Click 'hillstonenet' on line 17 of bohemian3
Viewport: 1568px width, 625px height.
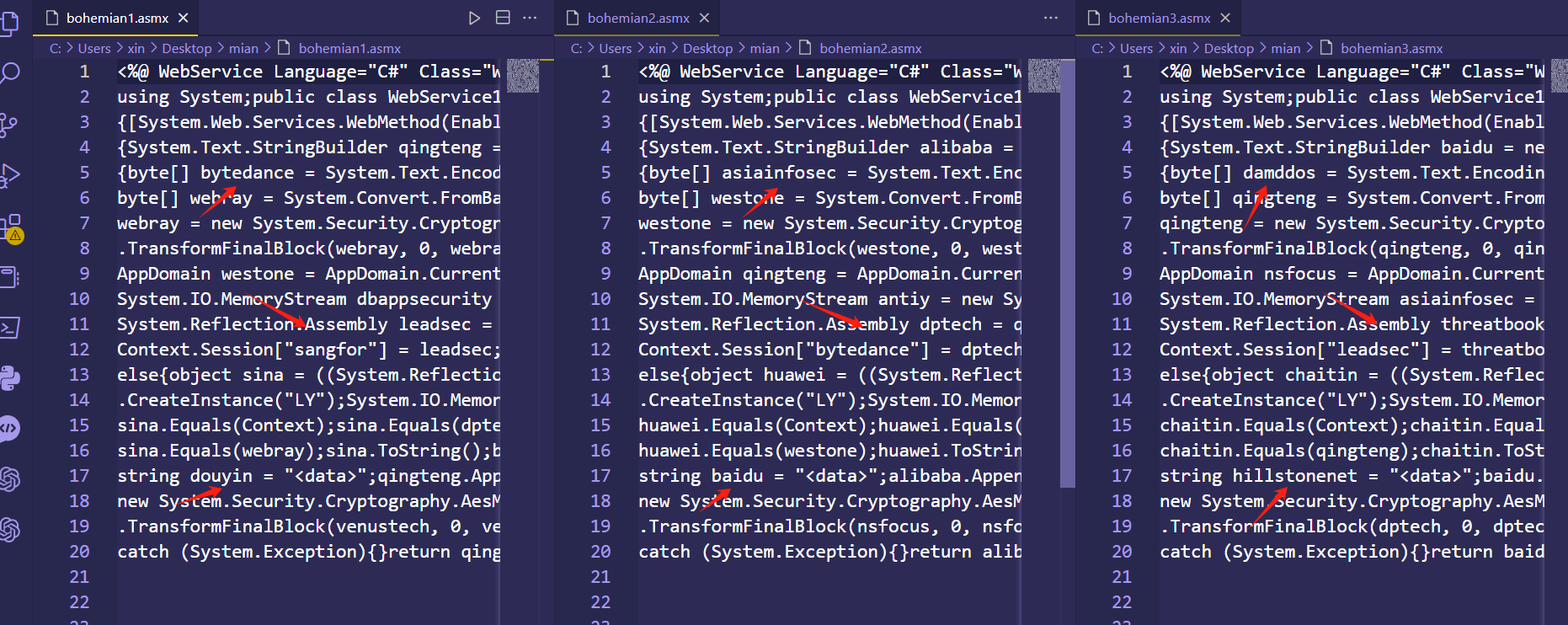1294,476
